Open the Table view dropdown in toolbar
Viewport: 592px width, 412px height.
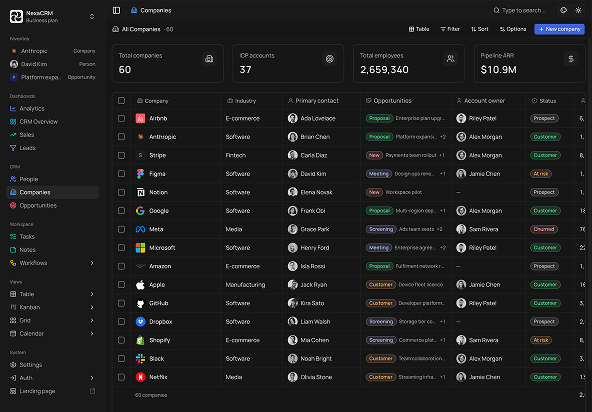pos(419,29)
